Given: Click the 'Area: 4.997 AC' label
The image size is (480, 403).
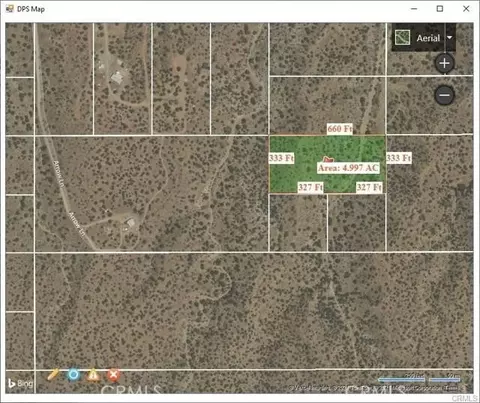Looking at the screenshot, I should point(348,168).
